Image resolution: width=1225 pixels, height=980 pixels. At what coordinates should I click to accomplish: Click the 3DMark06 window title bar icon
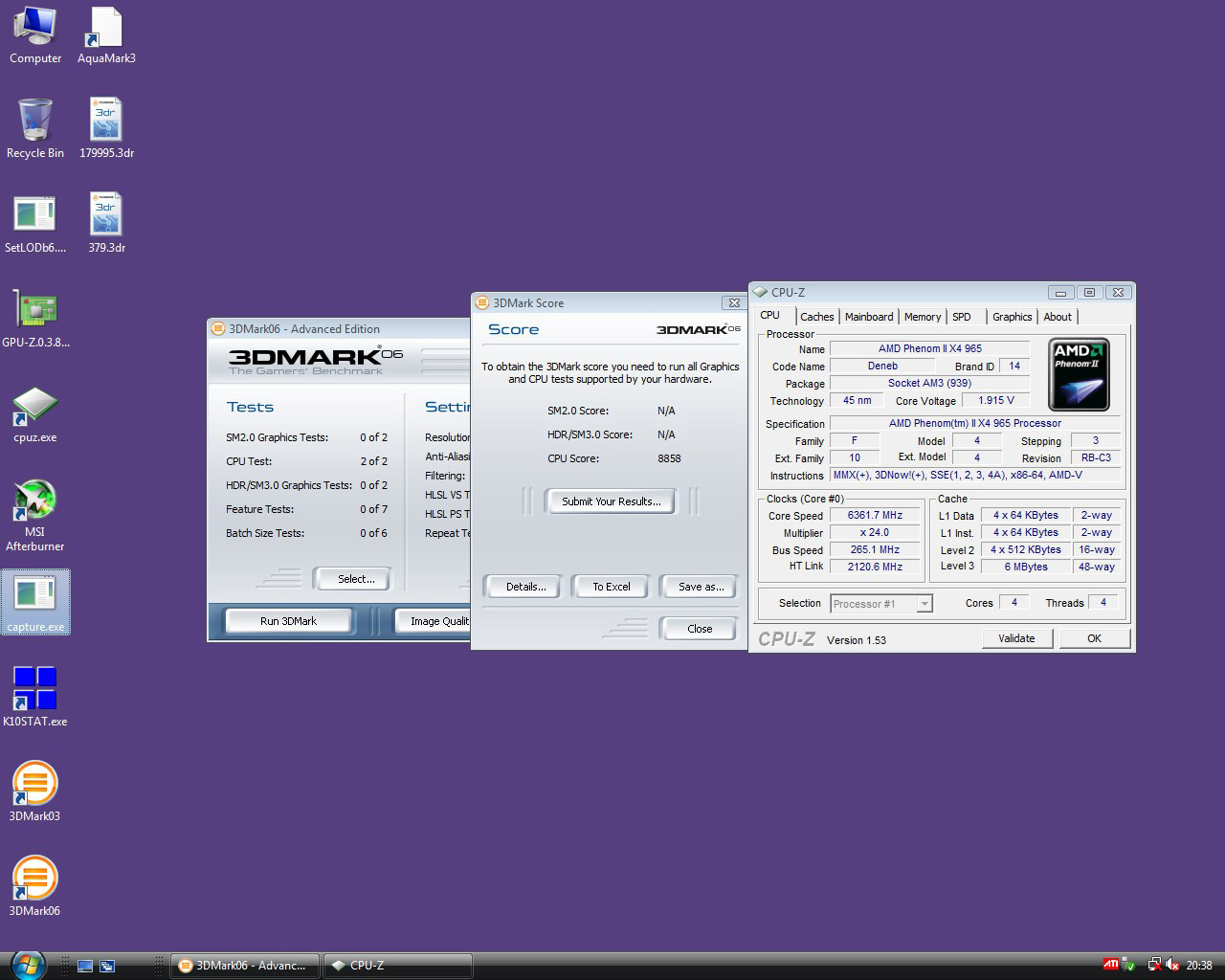pyautogui.click(x=218, y=328)
